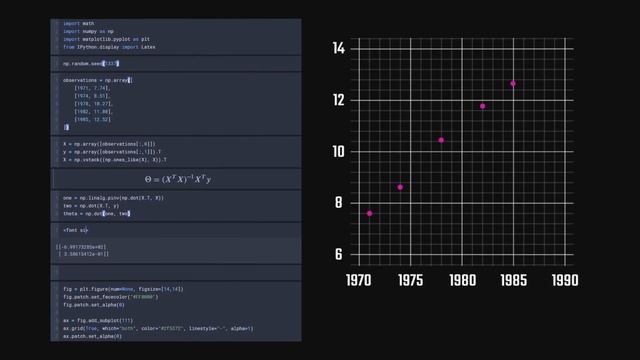Screen dimensions: 640x360
Task: Place cursor in np.random.seed cell
Action: pyautogui.click(x=176, y=64)
